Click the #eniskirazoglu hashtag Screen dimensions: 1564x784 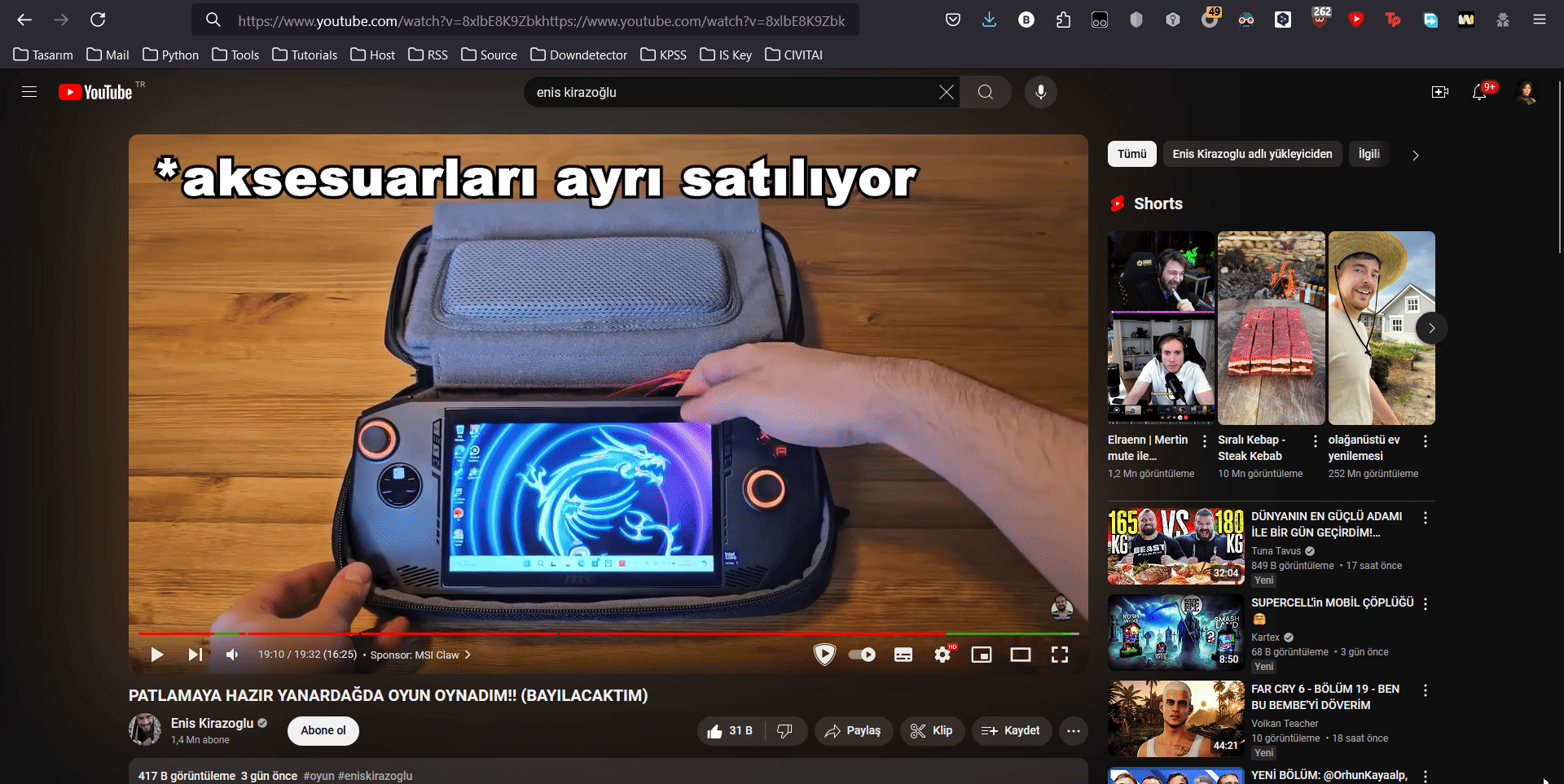click(375, 776)
